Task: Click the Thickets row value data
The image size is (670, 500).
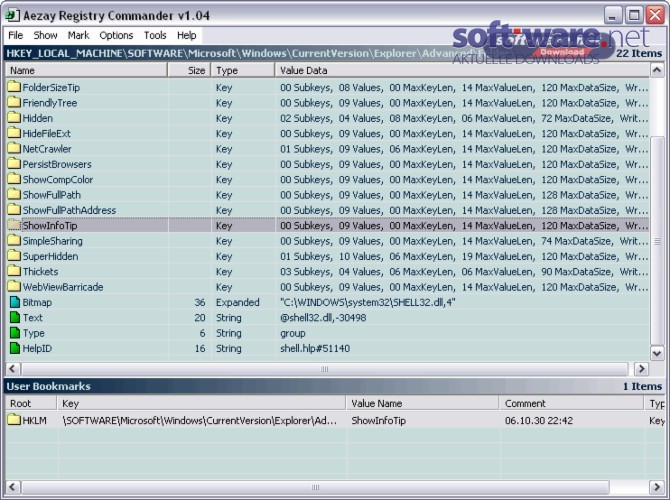Action: (x=464, y=272)
